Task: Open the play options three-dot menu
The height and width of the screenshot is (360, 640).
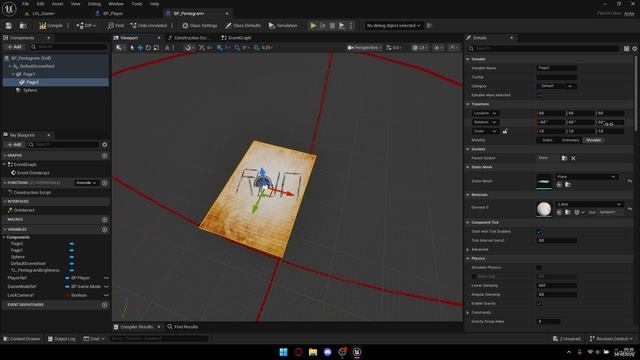Action: 351,26
